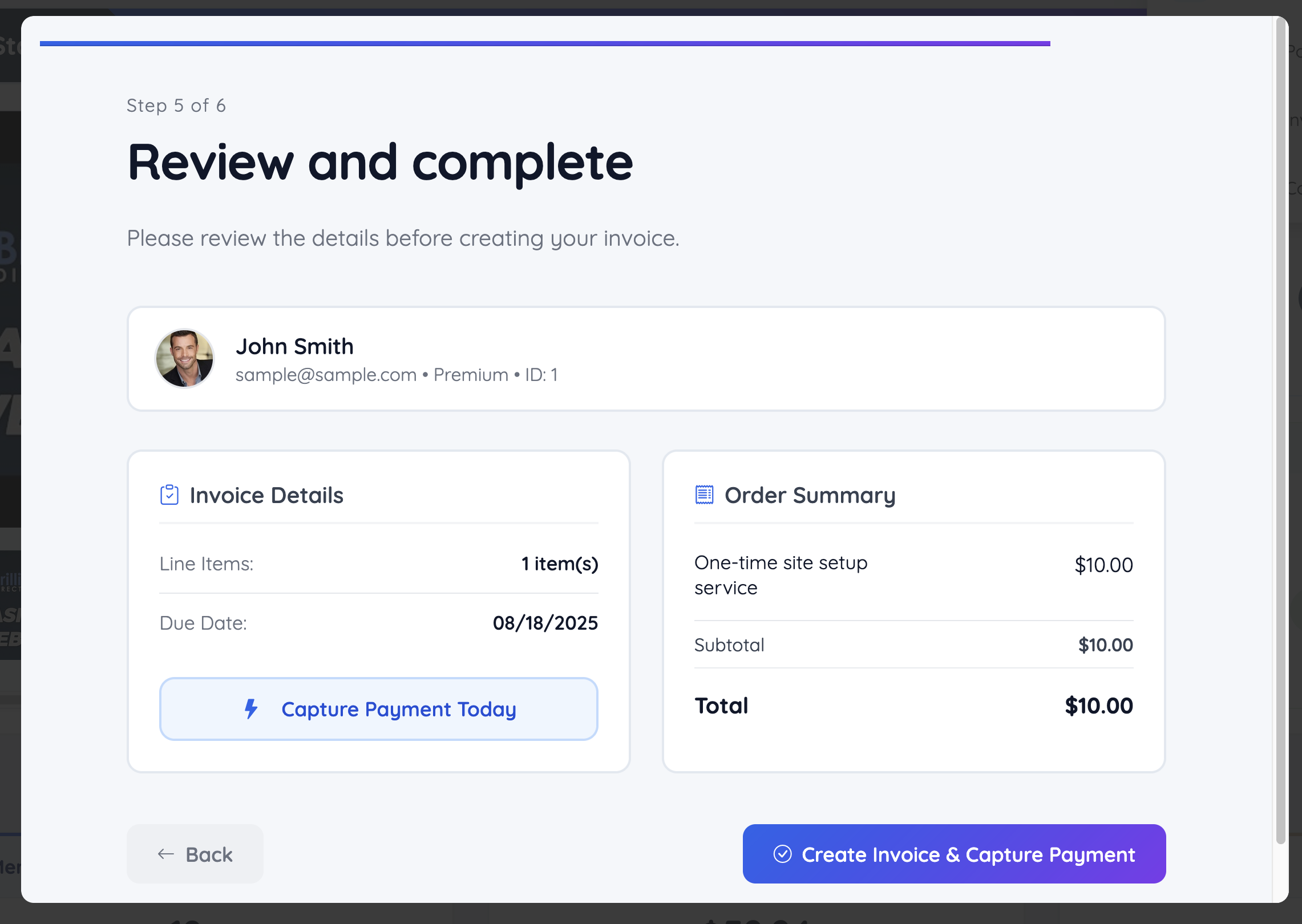Viewport: 1302px width, 924px height.
Task: Click the Invoice Details heading
Action: (266, 495)
